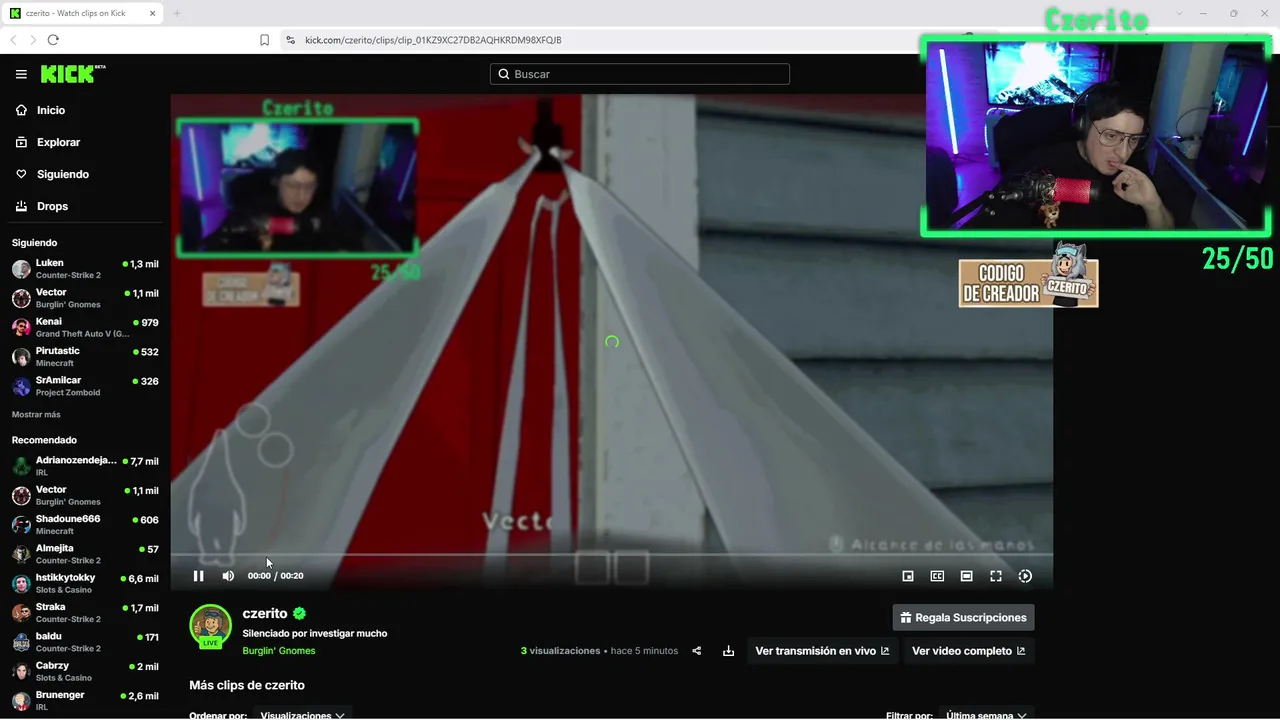Open baldu's channel avatar
The height and width of the screenshot is (720, 1280).
(21, 642)
